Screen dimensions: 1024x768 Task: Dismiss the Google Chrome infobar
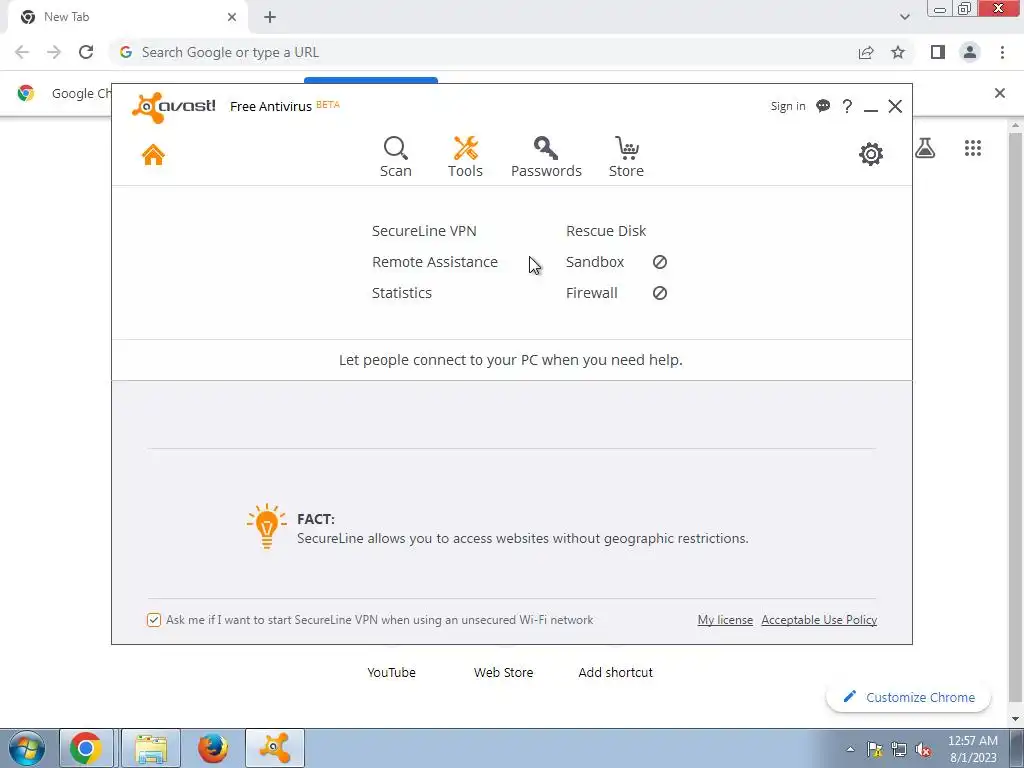(x=1000, y=93)
